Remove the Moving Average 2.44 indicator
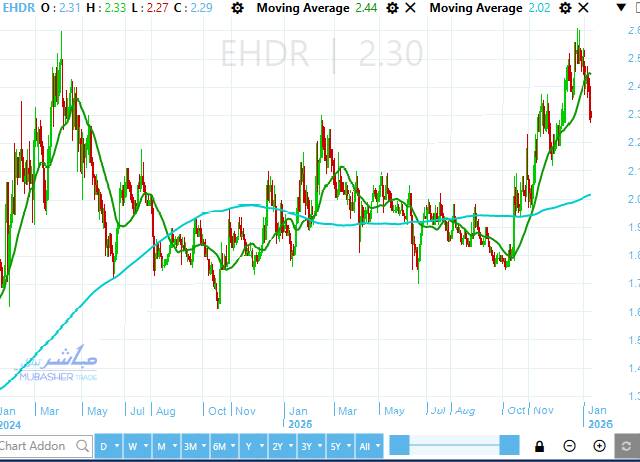The image size is (640, 462). pos(410,8)
